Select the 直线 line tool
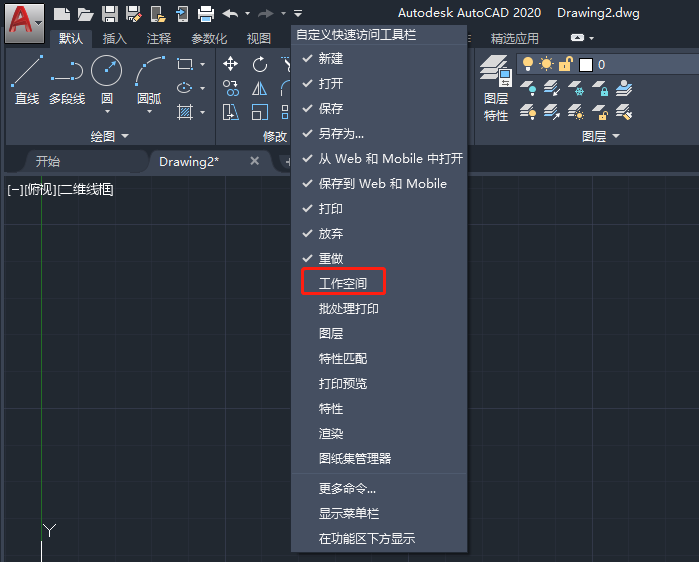This screenshot has width=699, height=562. (x=27, y=80)
